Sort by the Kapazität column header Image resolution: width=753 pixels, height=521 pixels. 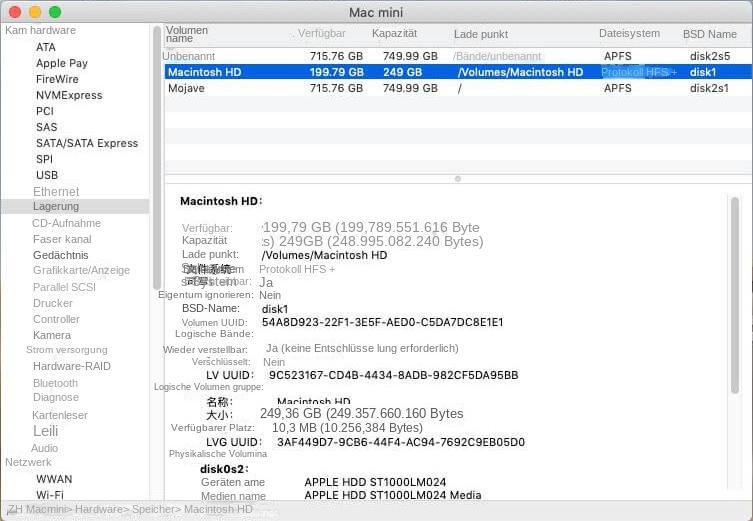[394, 33]
